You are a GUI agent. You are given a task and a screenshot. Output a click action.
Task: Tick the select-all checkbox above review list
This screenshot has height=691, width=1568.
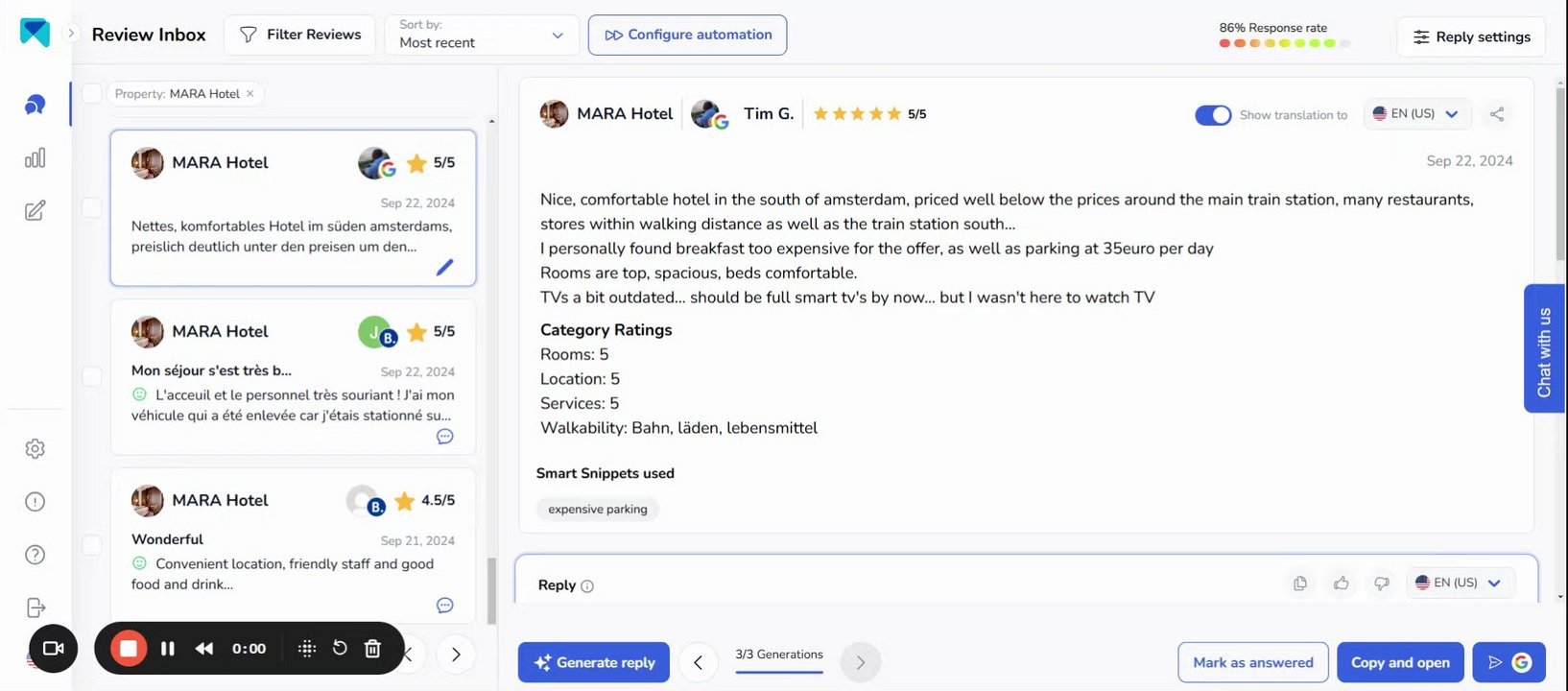pyautogui.click(x=92, y=93)
